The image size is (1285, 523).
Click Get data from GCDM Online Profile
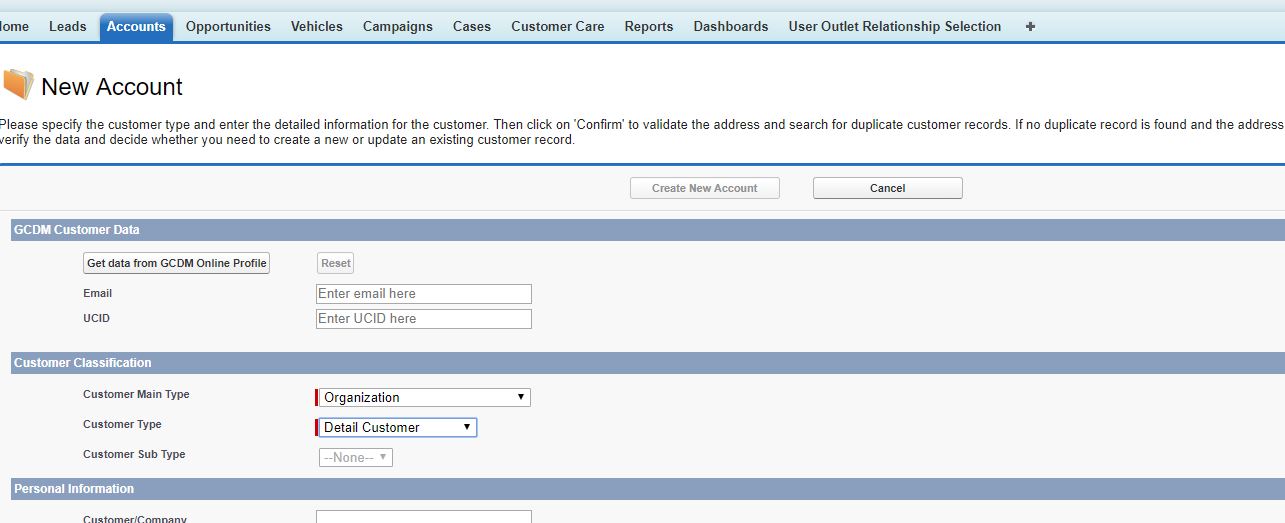176,263
